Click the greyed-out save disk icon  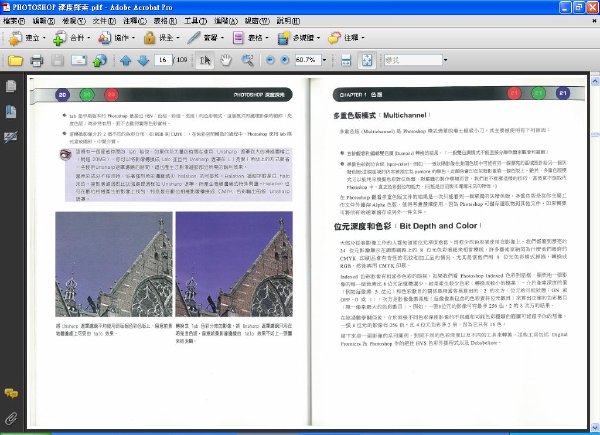pyautogui.click(x=57, y=60)
